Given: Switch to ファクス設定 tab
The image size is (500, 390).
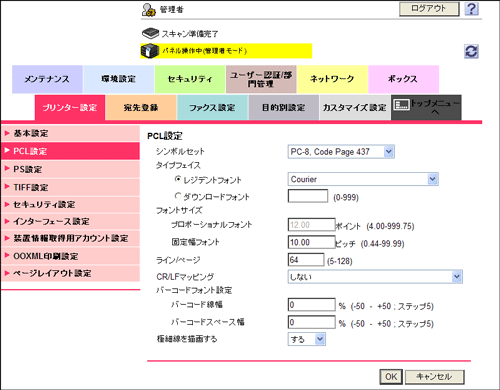Looking at the screenshot, I should coord(212,107).
